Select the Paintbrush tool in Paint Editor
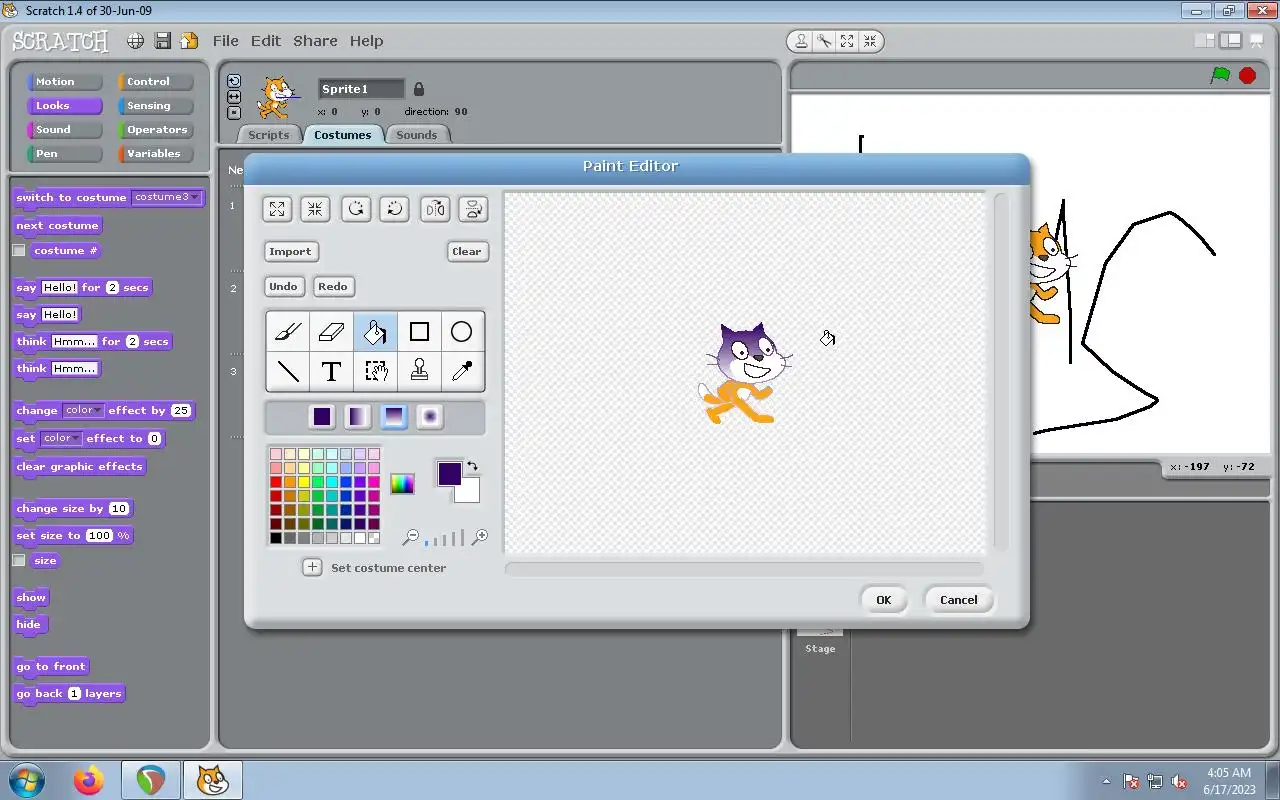 288,331
